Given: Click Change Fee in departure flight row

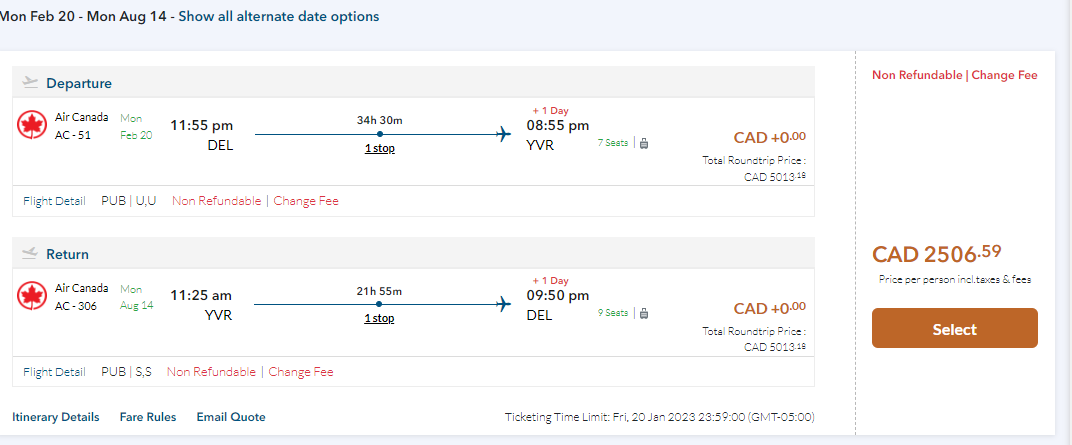Looking at the screenshot, I should click(x=306, y=201).
